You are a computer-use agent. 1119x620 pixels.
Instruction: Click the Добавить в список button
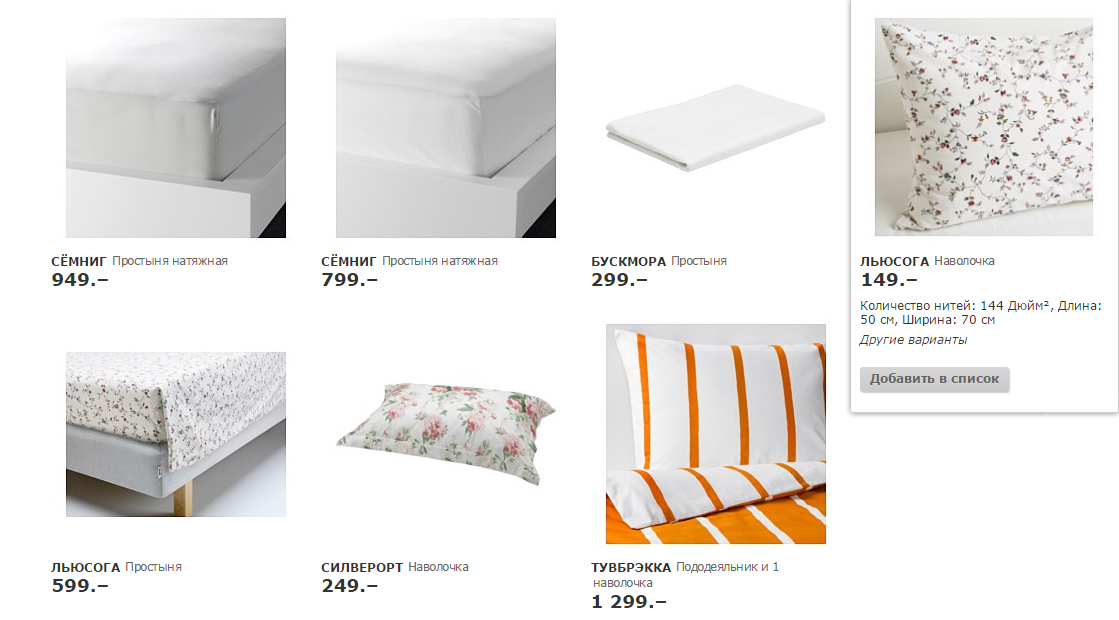coord(934,379)
